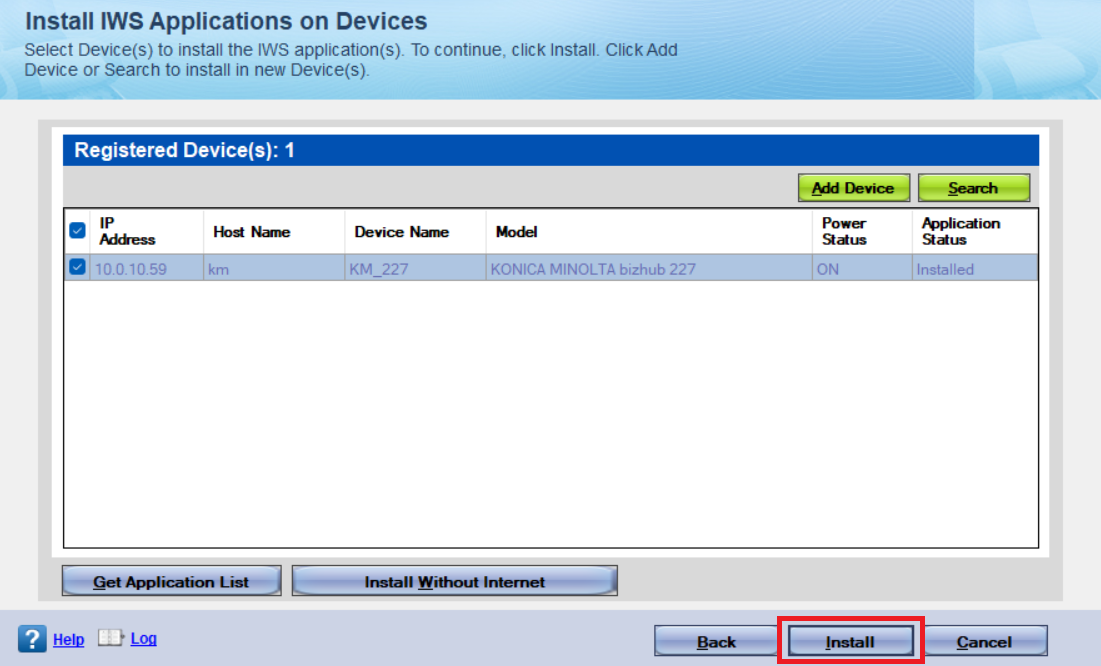Viewport: 1101px width, 666px height.
Task: Uncheck the checkbox for device 10.0.10.59
Action: click(x=77, y=268)
